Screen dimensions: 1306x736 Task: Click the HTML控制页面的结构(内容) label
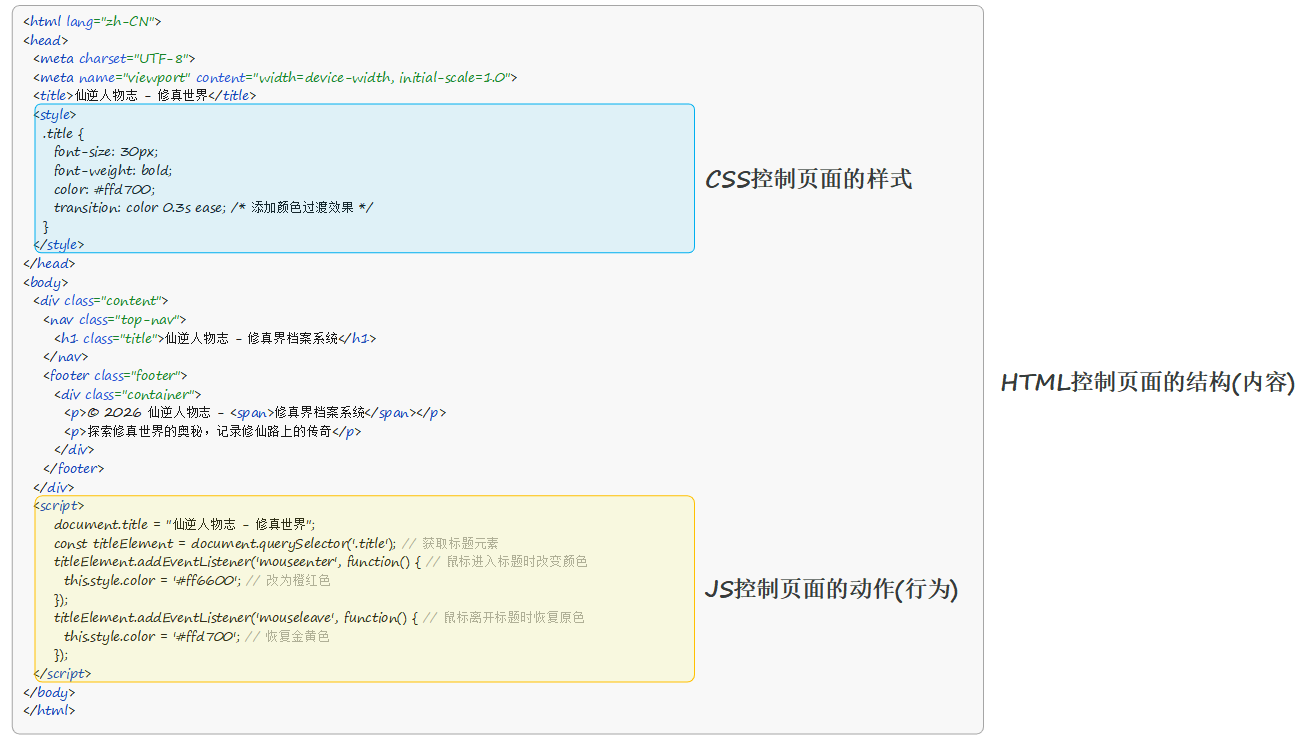pos(1148,383)
